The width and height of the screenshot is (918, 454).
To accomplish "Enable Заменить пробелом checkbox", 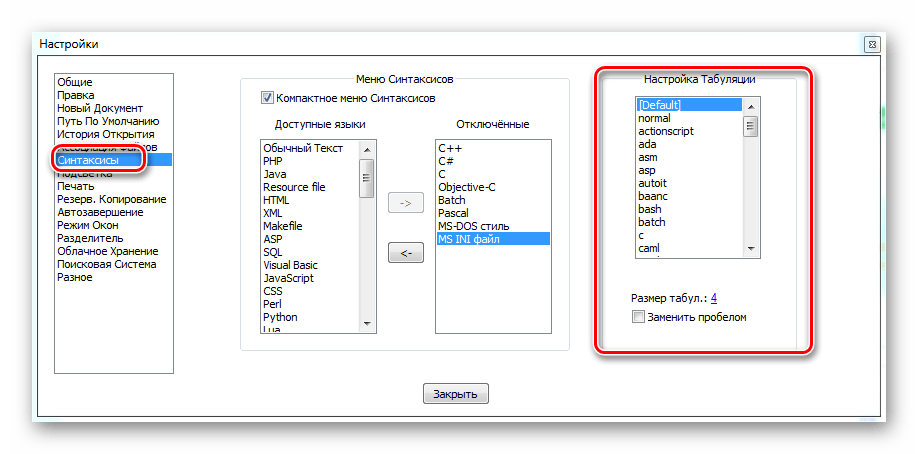I will click(639, 317).
